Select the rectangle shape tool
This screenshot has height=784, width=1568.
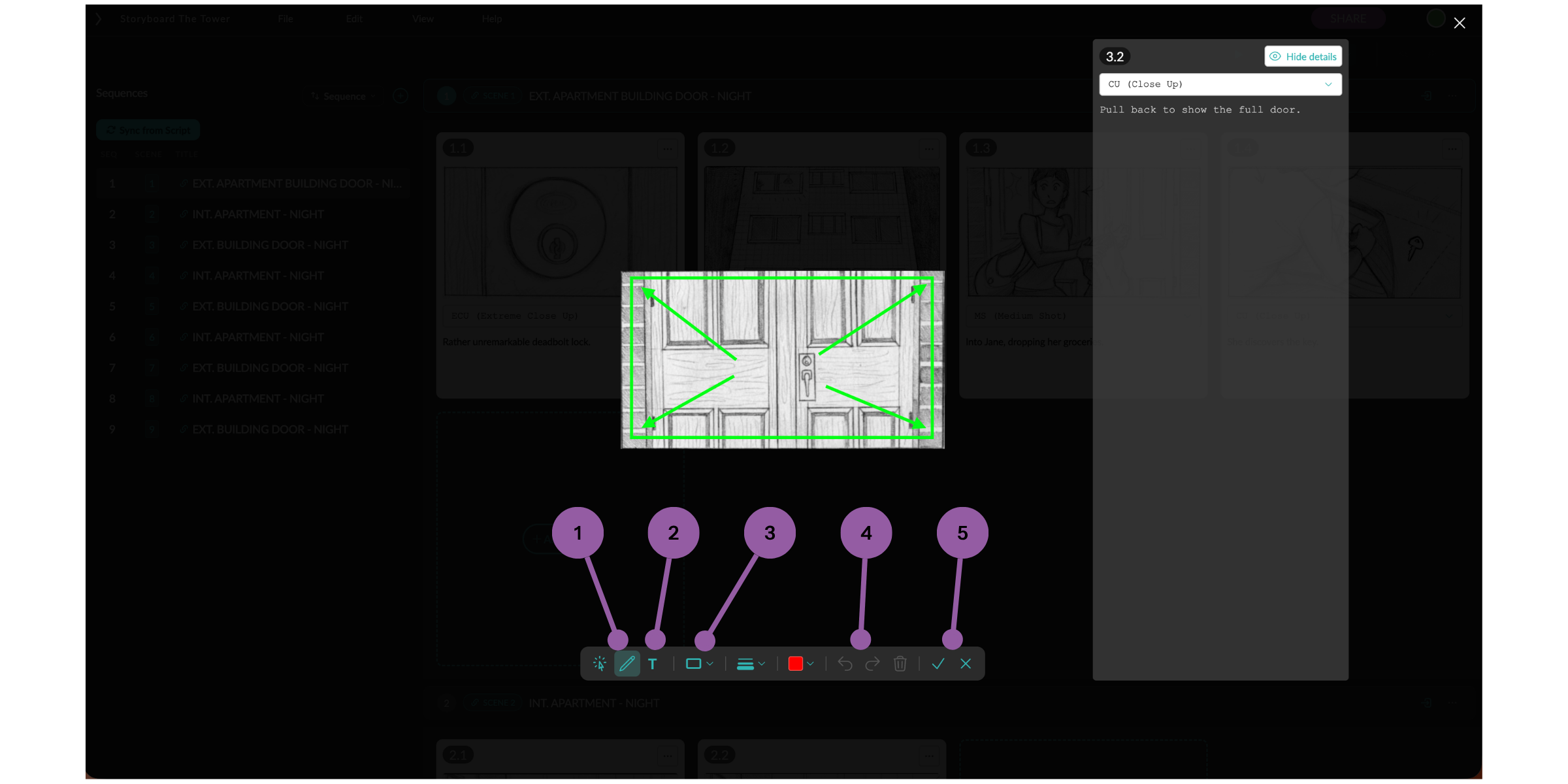coord(693,664)
